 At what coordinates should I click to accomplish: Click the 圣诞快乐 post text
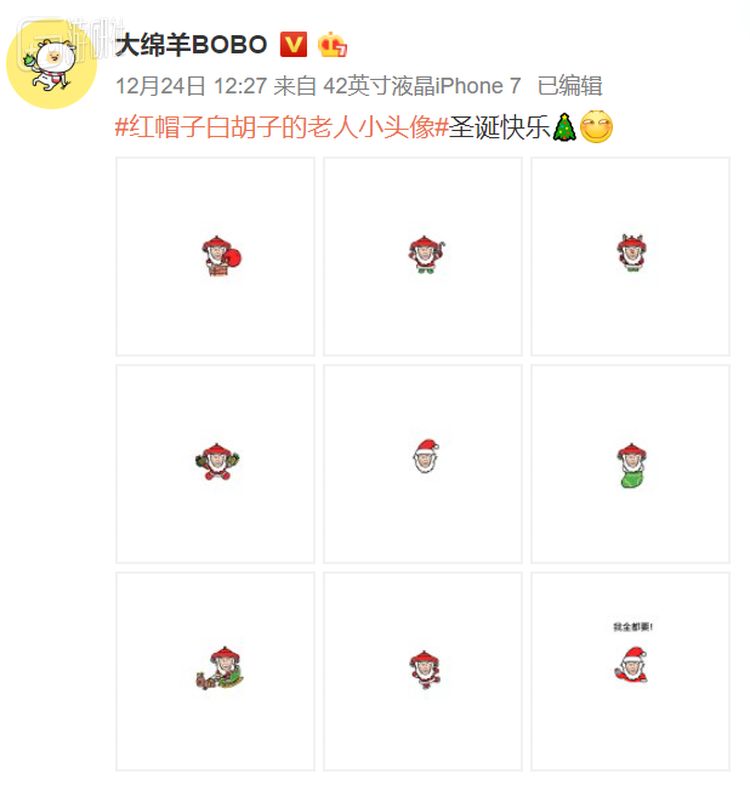(x=500, y=127)
